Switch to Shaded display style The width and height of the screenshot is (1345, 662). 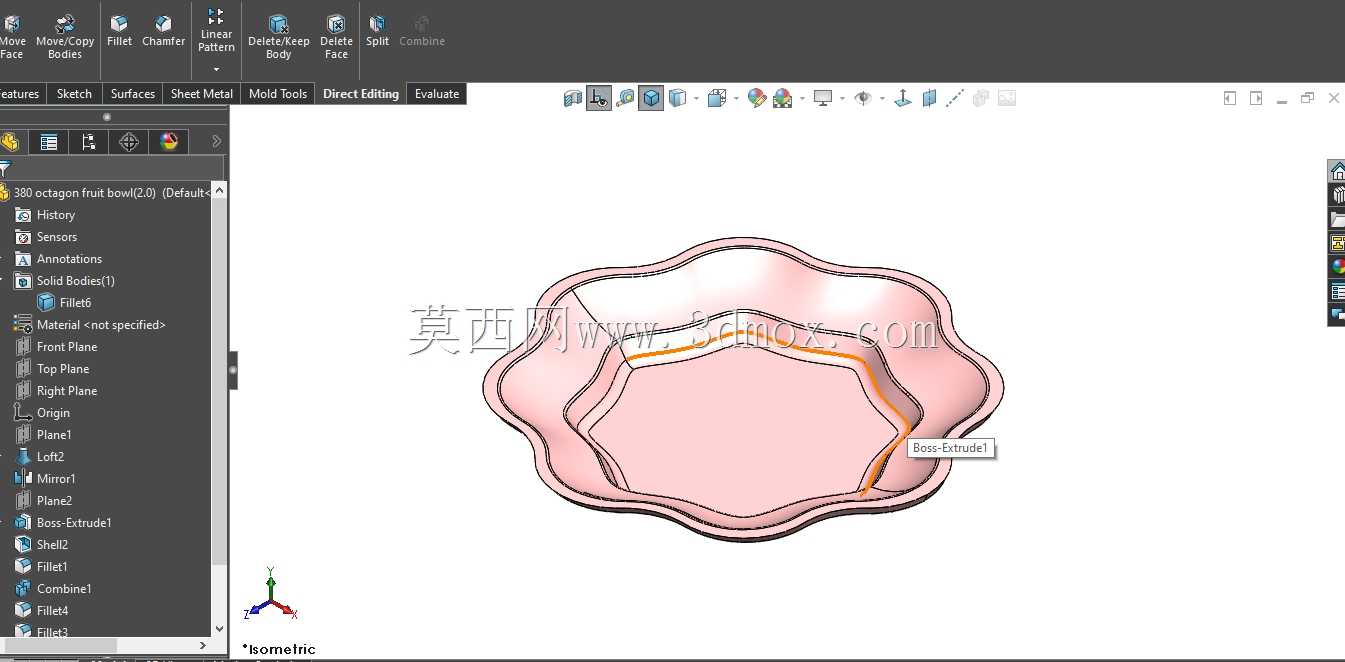(x=677, y=98)
